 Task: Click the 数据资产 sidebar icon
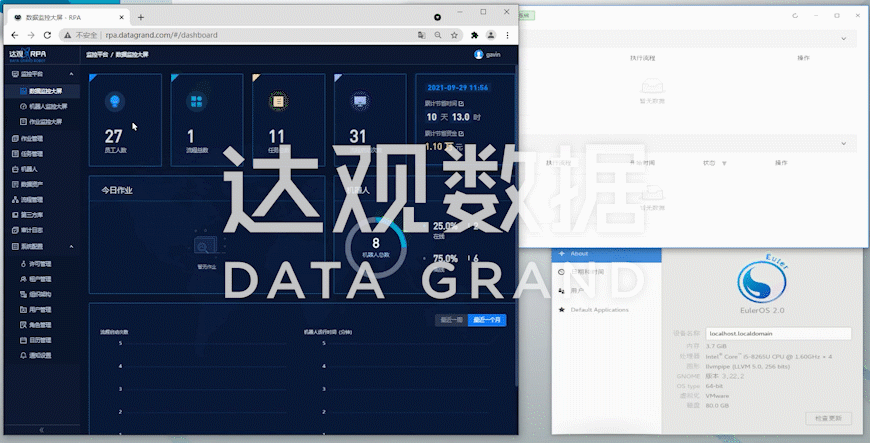tap(16, 184)
